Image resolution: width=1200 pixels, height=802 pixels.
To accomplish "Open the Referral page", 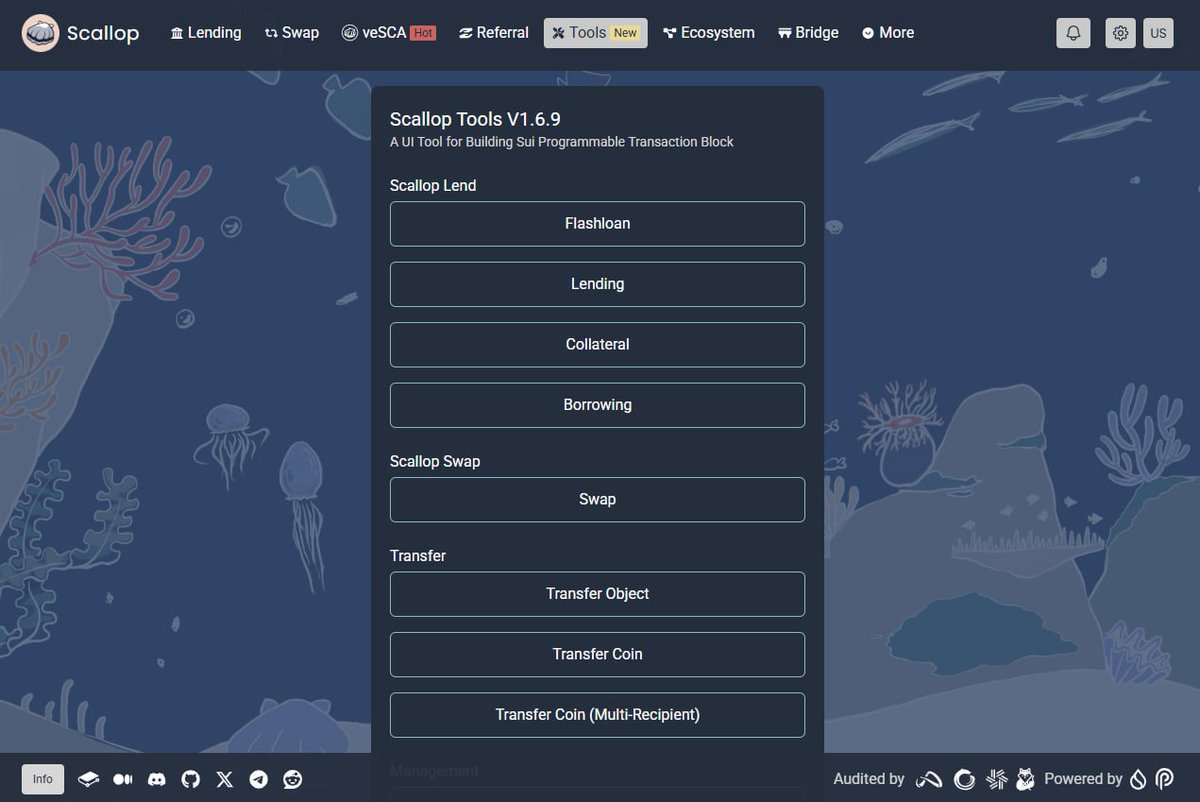I will point(494,33).
